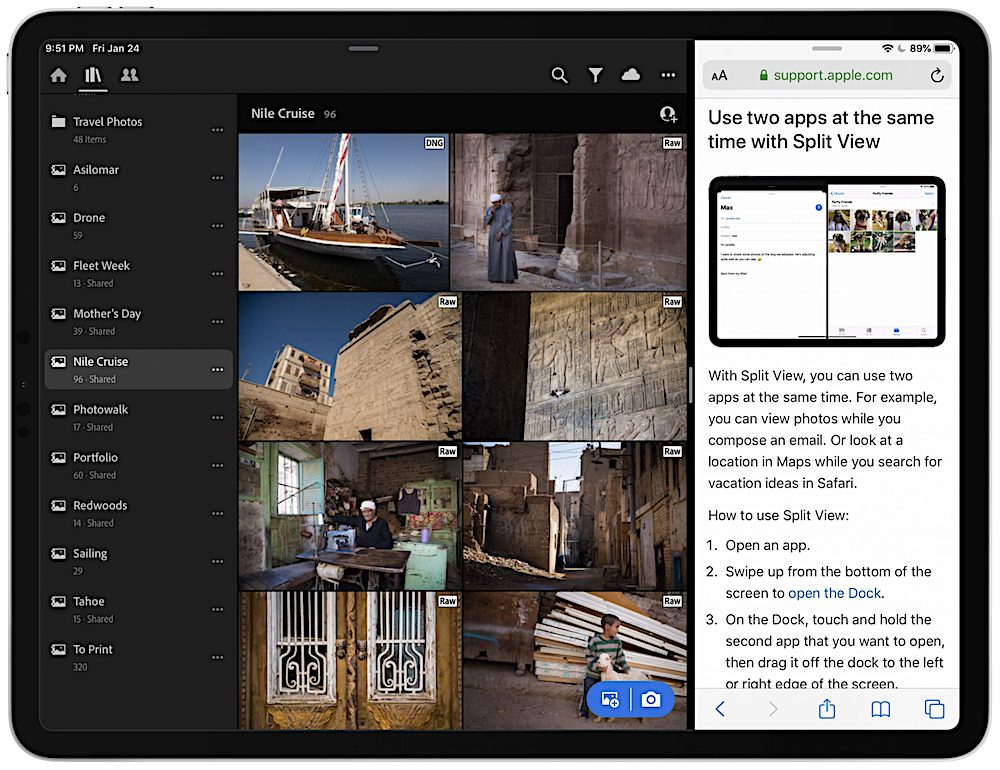This screenshot has width=1000, height=770.
Task: Follow the 'open the Dock' link
Action: coord(834,593)
